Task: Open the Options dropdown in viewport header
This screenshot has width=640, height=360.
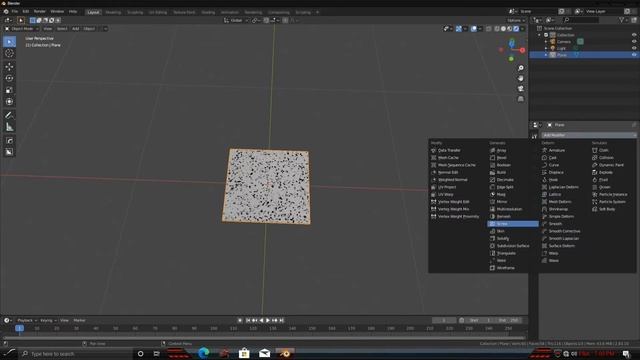Action: click(516, 20)
